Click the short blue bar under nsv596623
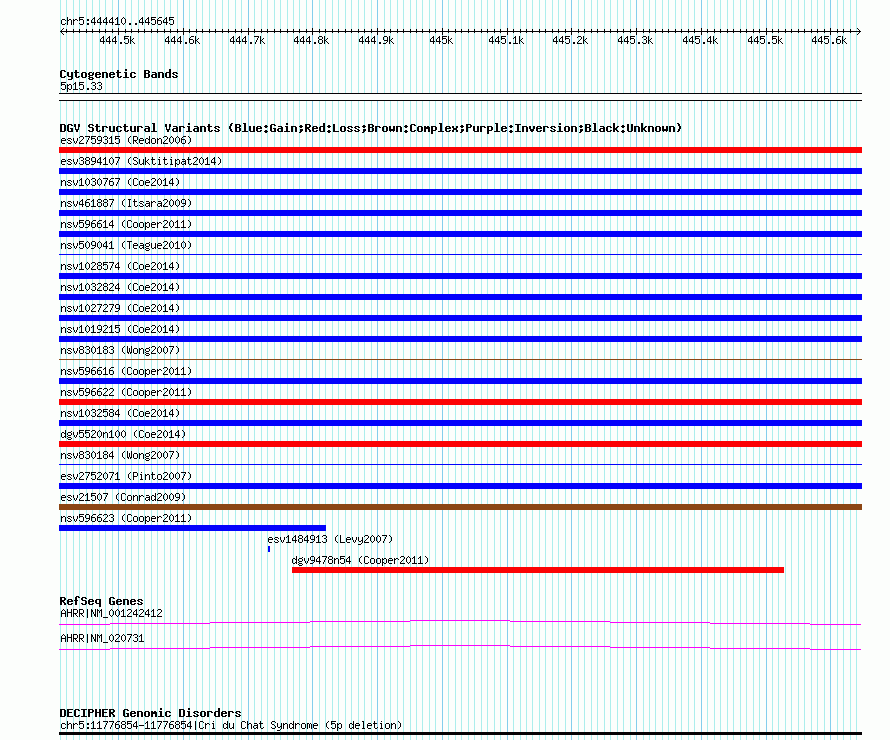 (x=192, y=528)
